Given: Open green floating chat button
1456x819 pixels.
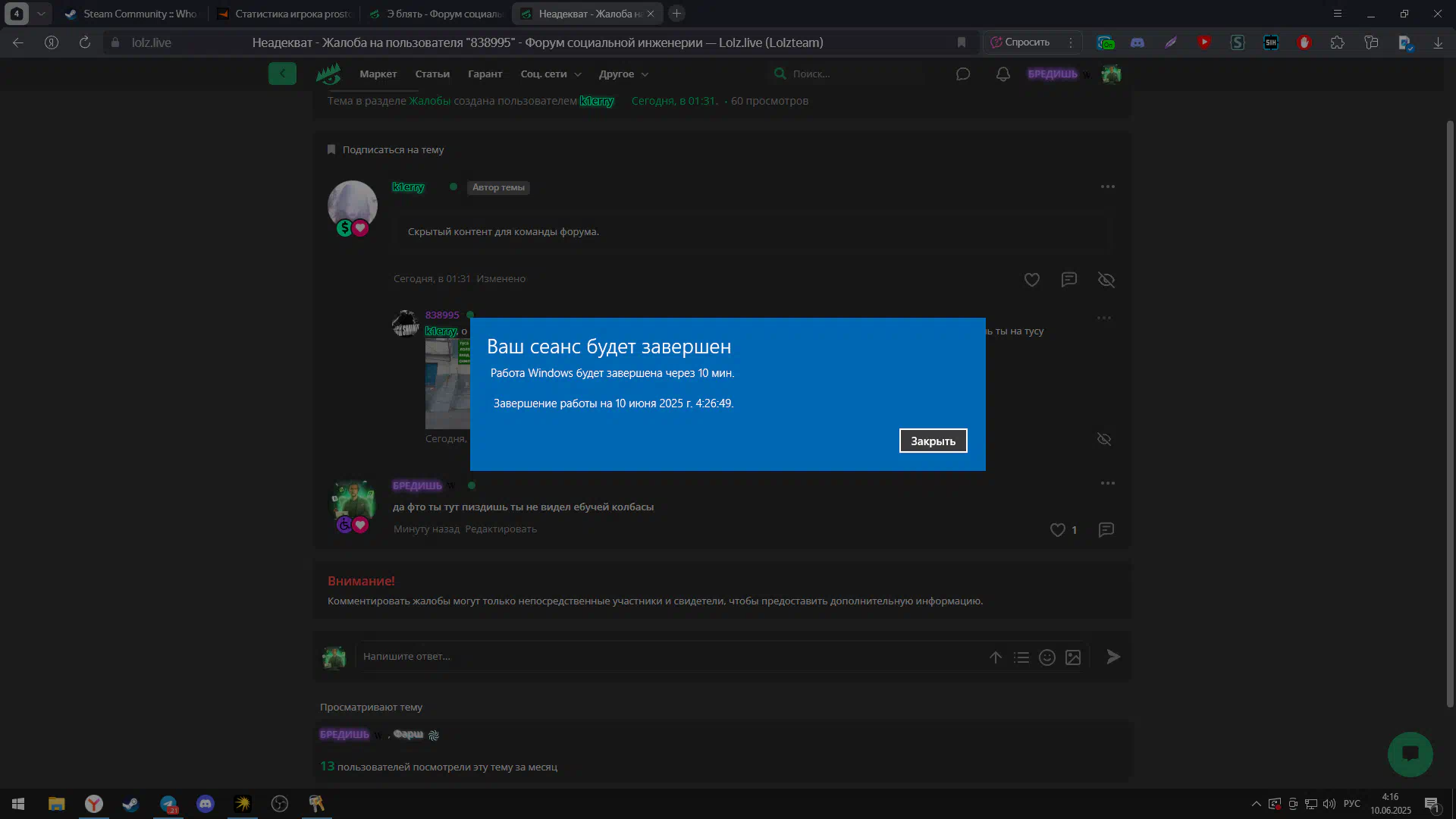Looking at the screenshot, I should click(1410, 754).
